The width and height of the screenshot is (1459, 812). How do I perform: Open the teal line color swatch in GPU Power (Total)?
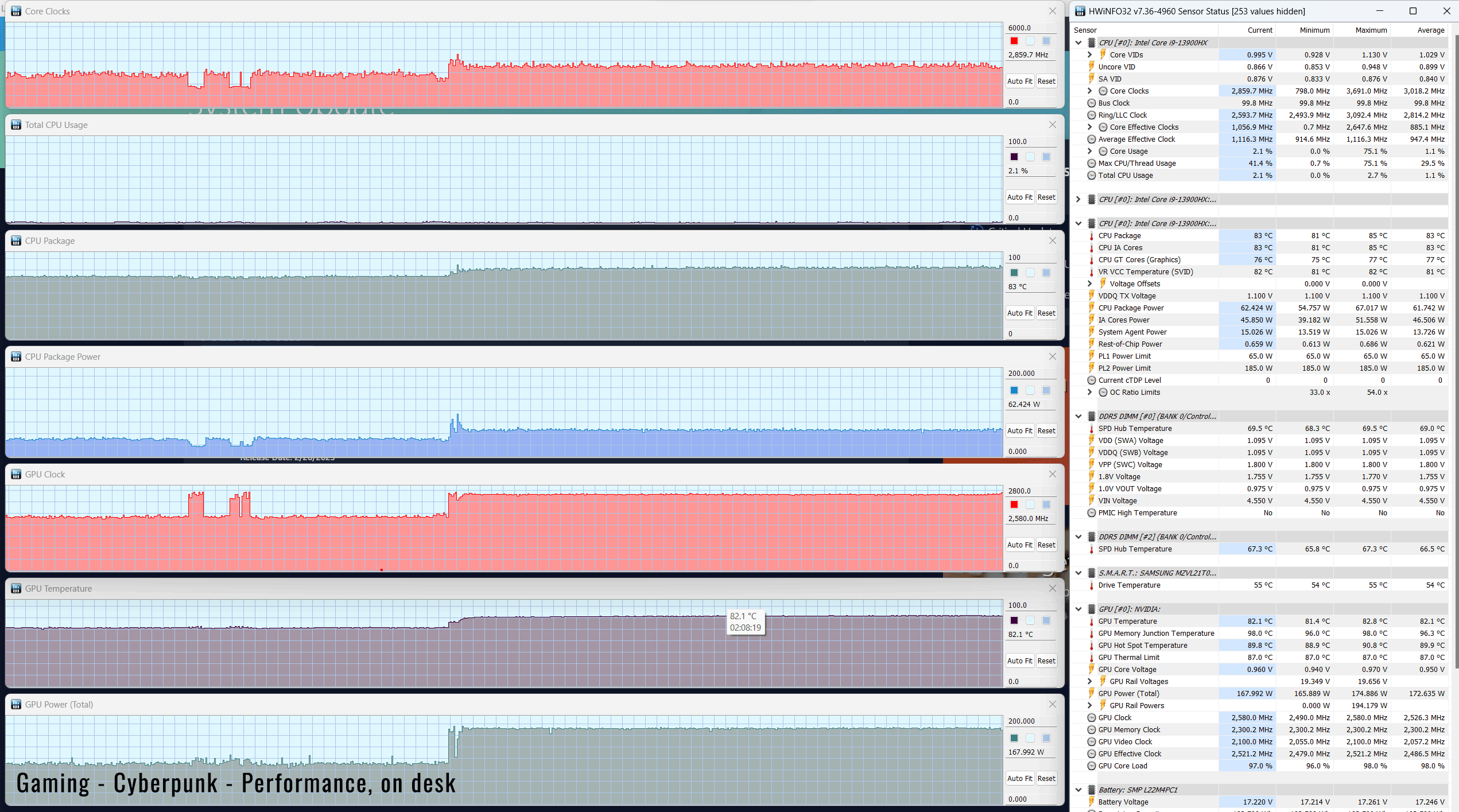point(1014,738)
